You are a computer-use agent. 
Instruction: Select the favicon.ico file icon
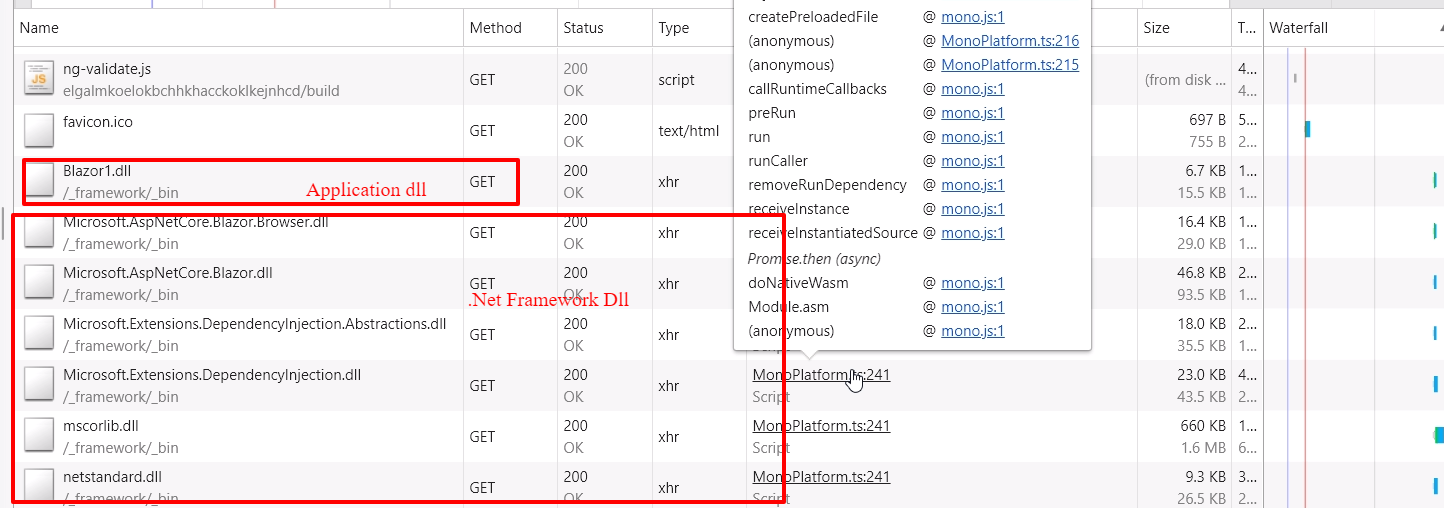pos(39,131)
